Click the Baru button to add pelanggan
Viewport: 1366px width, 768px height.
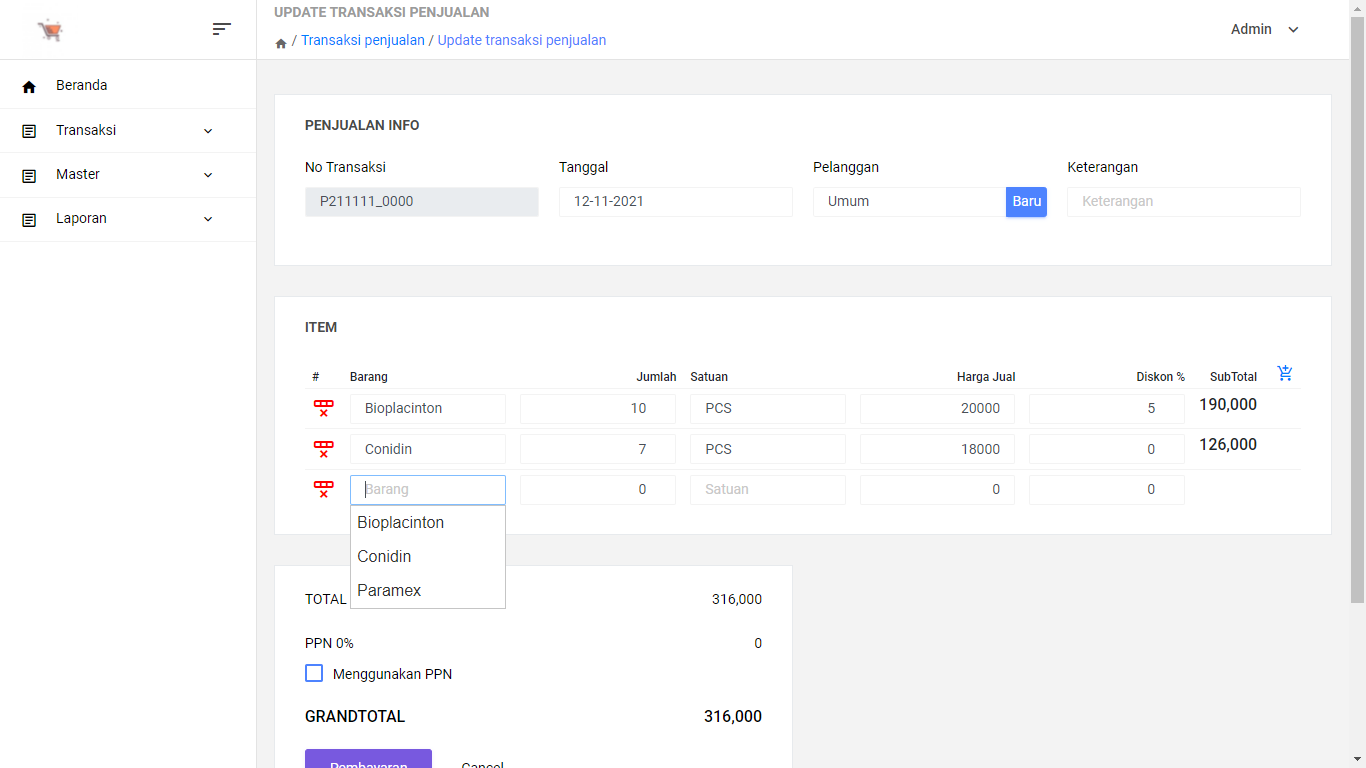click(x=1026, y=201)
